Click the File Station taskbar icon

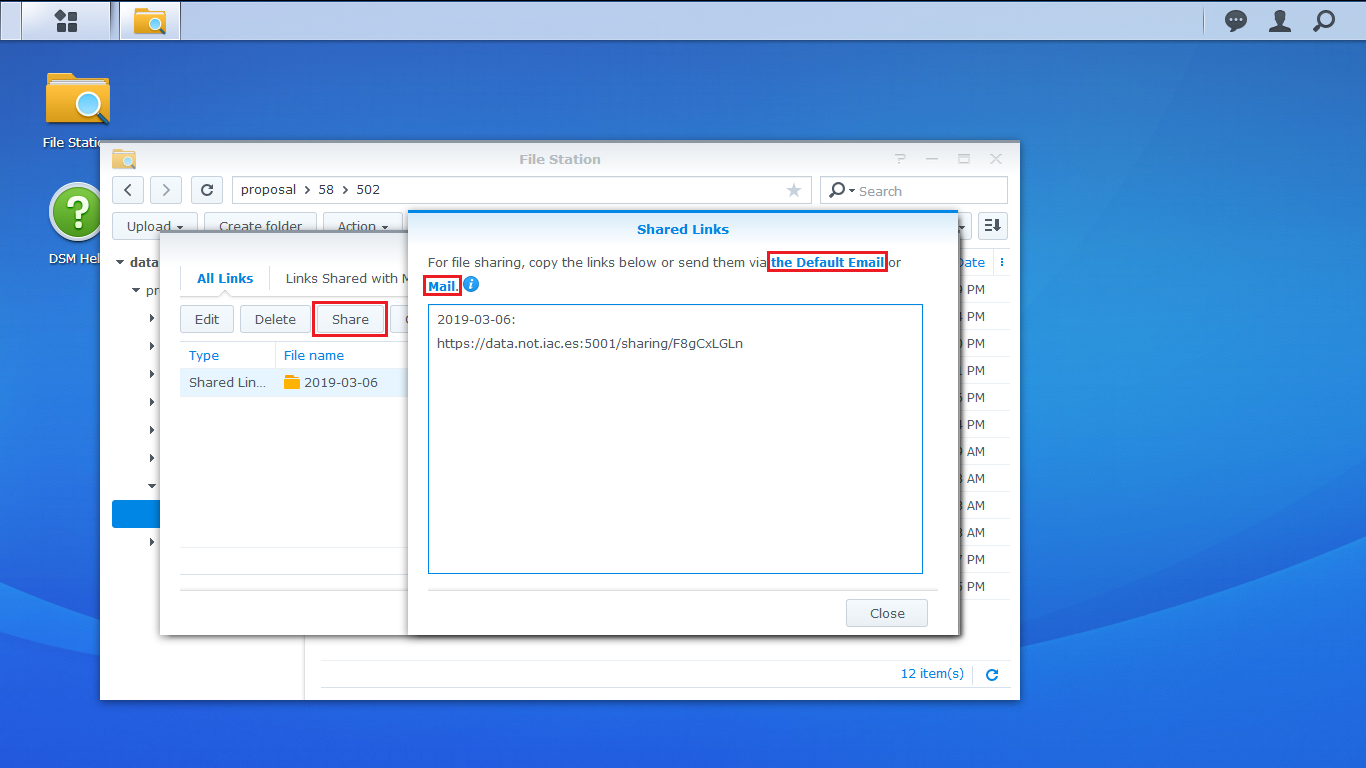150,21
